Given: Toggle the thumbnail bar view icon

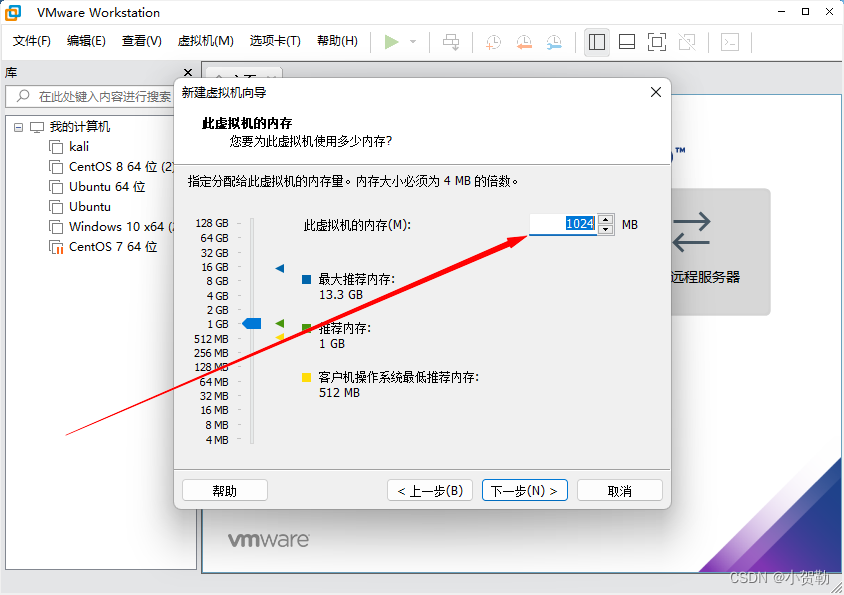Looking at the screenshot, I should (627, 42).
